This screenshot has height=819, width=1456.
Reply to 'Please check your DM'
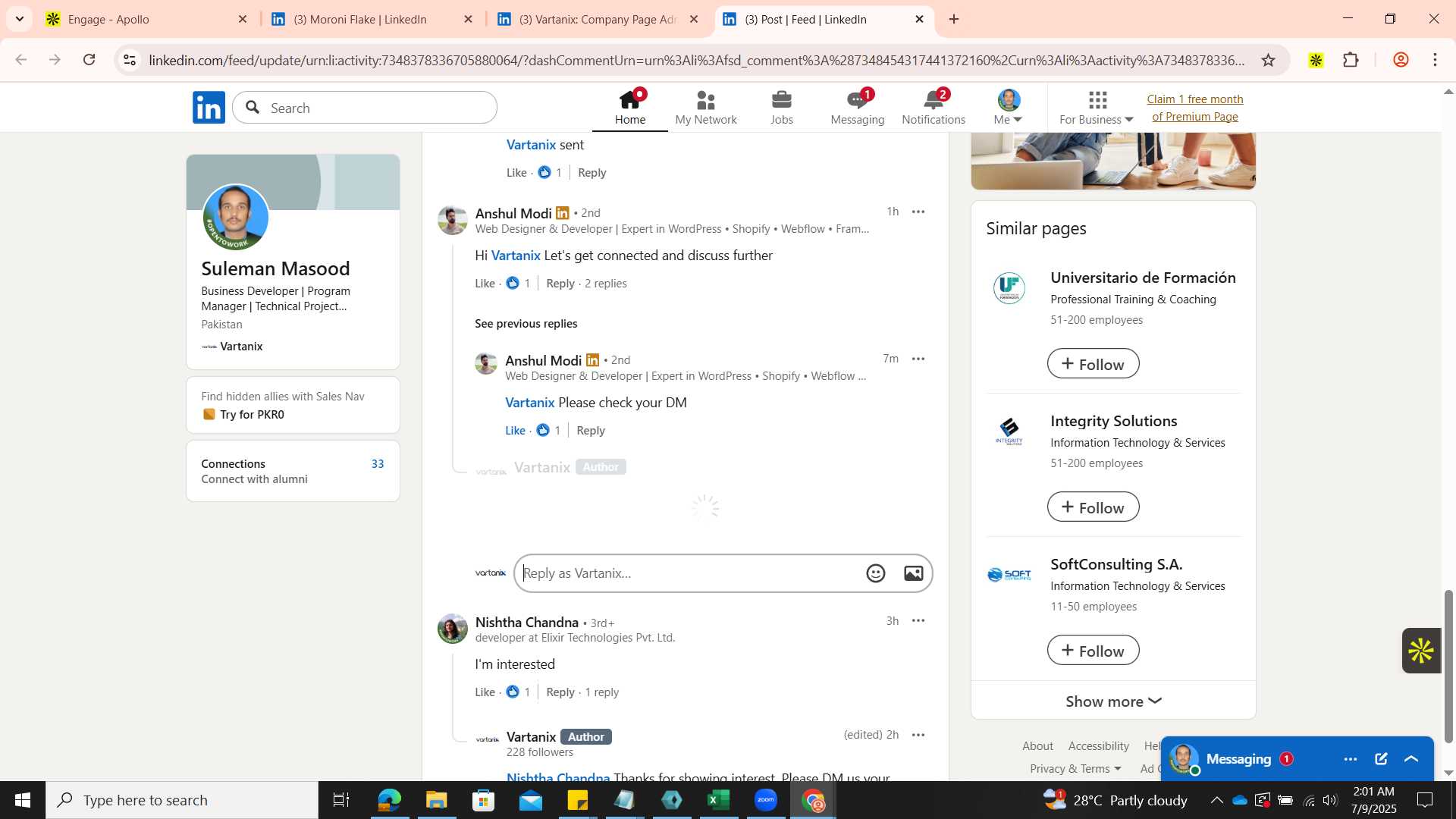click(590, 430)
